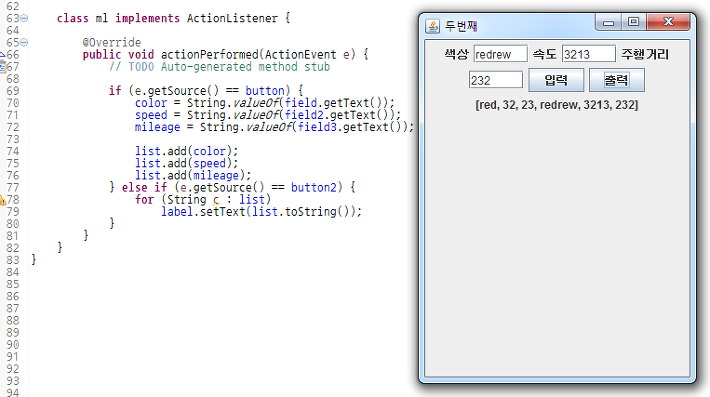
Task: Click the underlined variable c on line 78
Action: [216, 200]
